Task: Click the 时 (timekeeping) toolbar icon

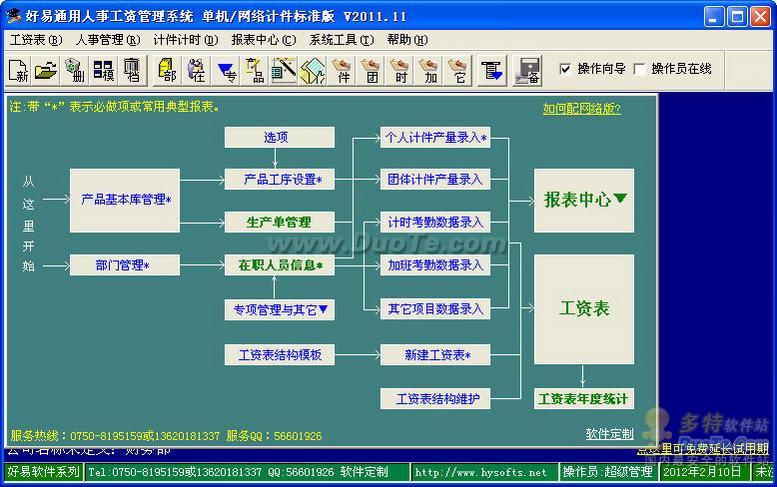Action: pos(400,70)
